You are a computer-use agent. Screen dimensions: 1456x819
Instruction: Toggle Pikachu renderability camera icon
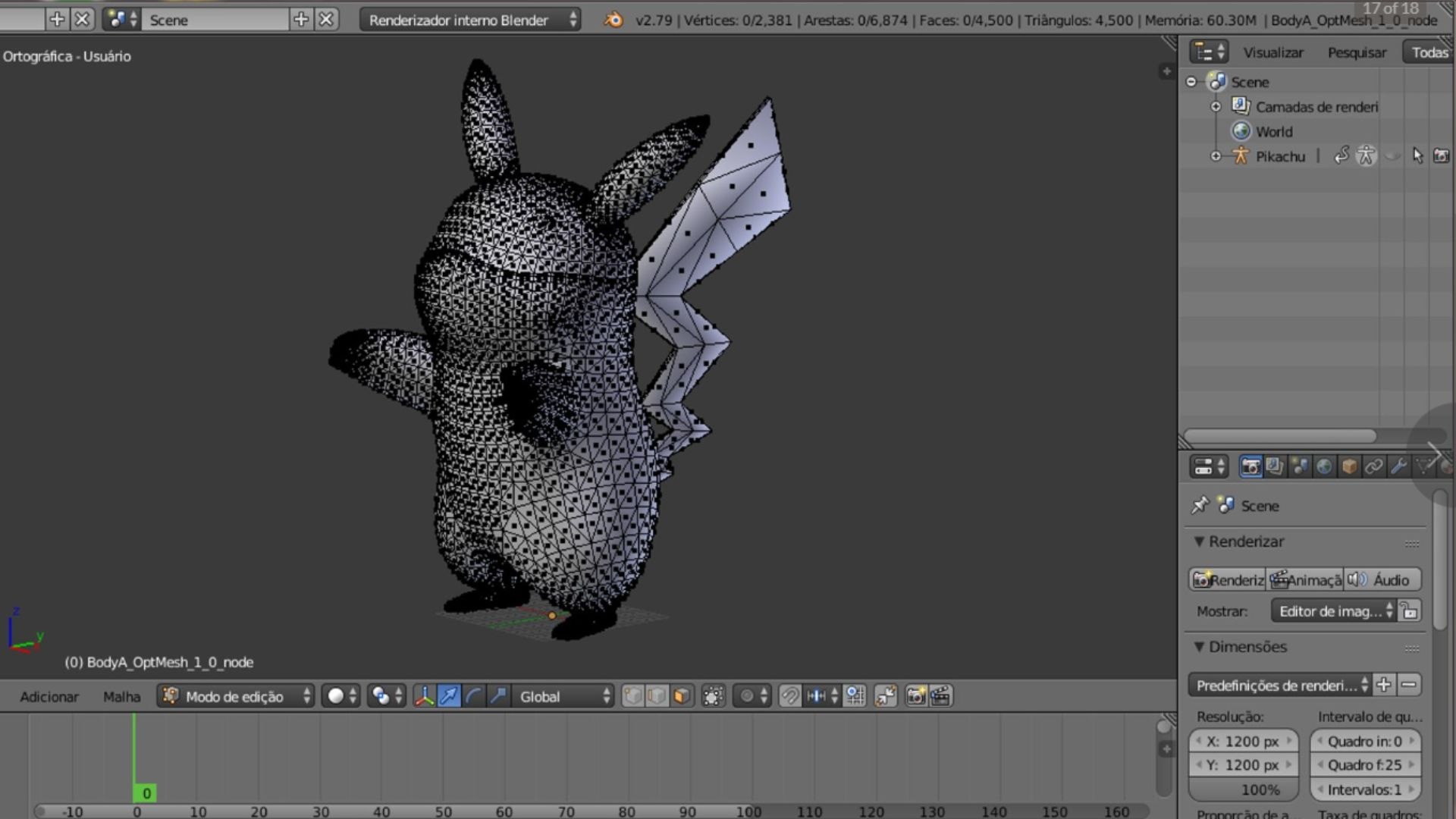tap(1442, 156)
